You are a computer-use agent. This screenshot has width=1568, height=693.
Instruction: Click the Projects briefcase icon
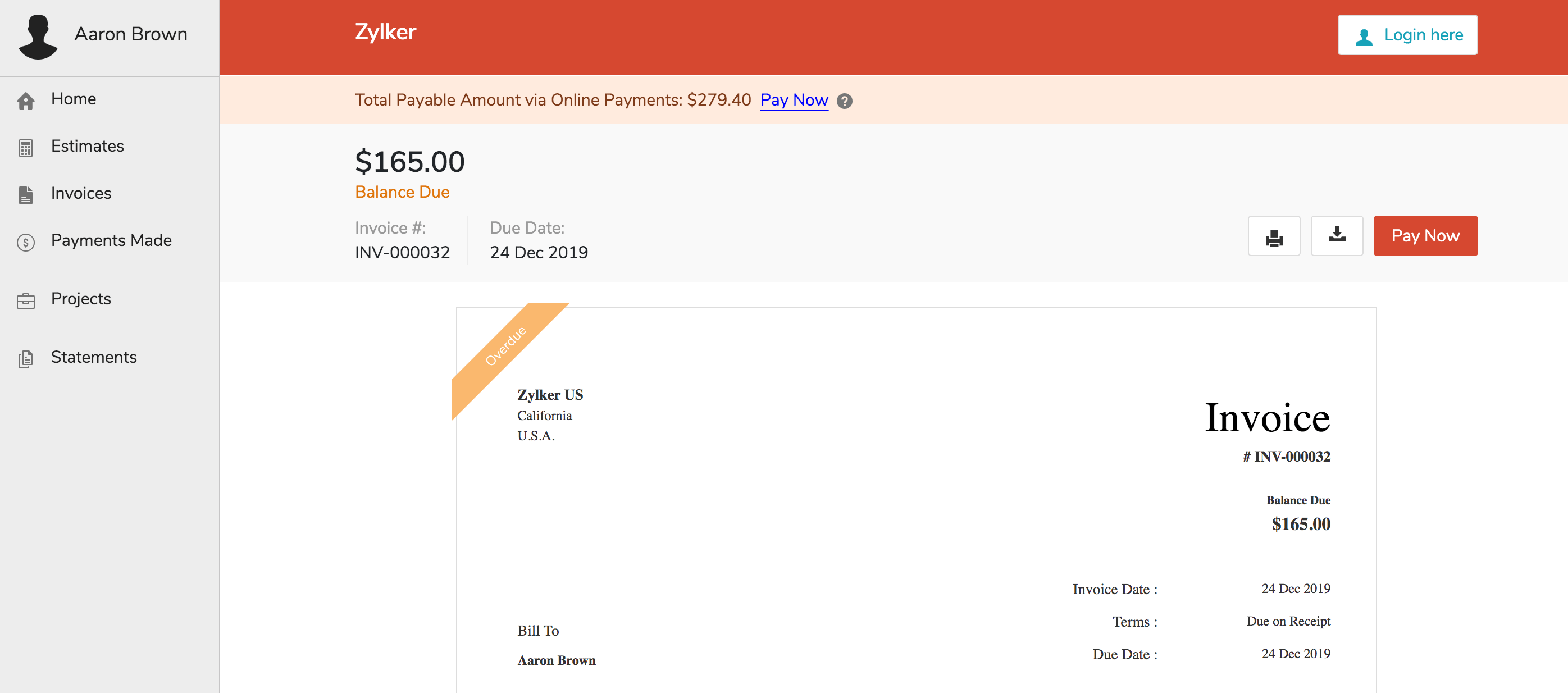tap(26, 300)
